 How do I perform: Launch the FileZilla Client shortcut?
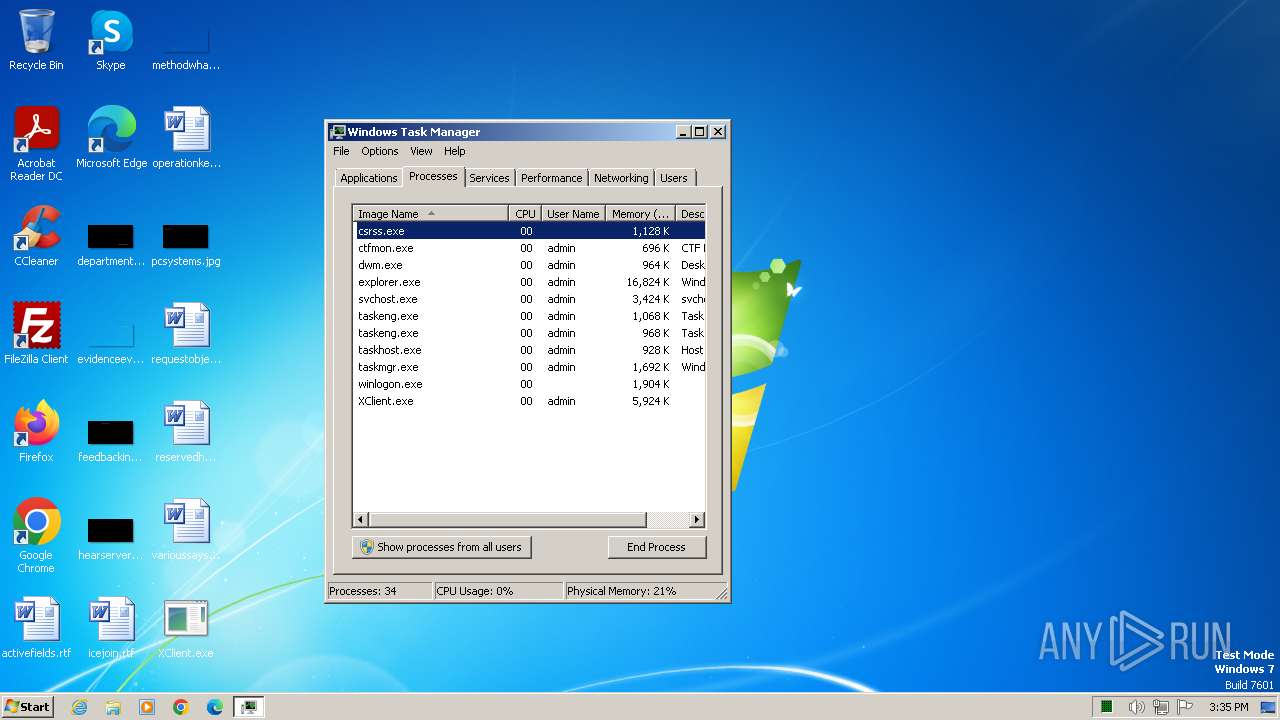pos(36,334)
